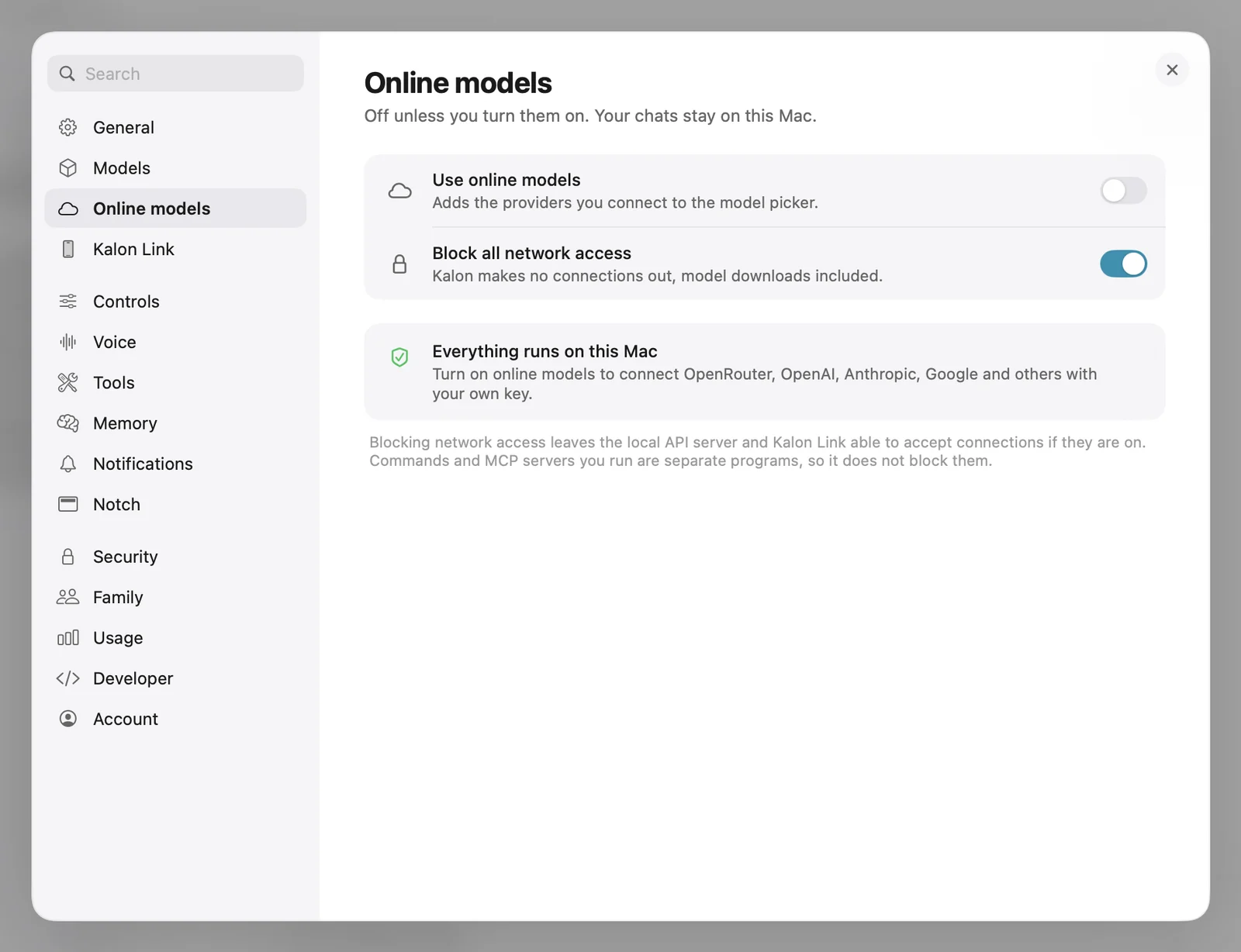This screenshot has height=952, width=1241.
Task: Enable the Use online models switch
Action: [x=1123, y=191]
